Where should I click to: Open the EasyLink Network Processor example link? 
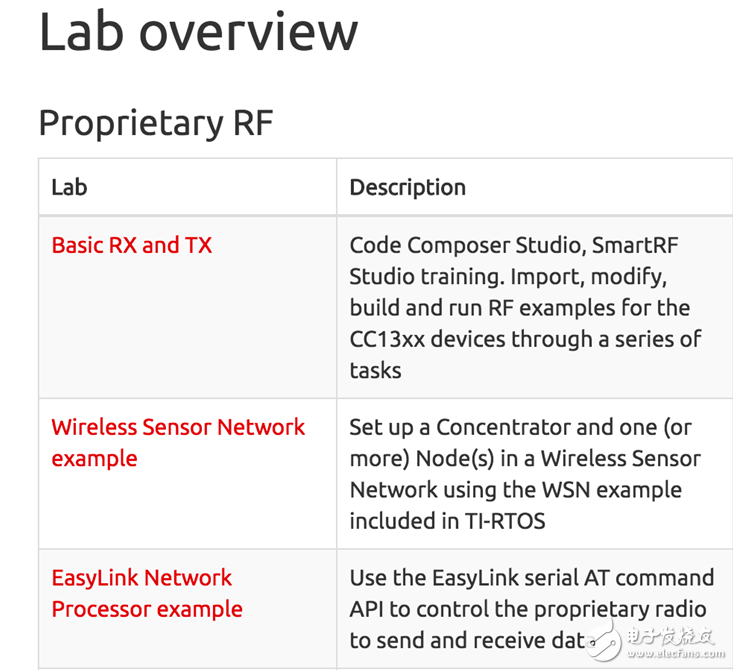142,579
